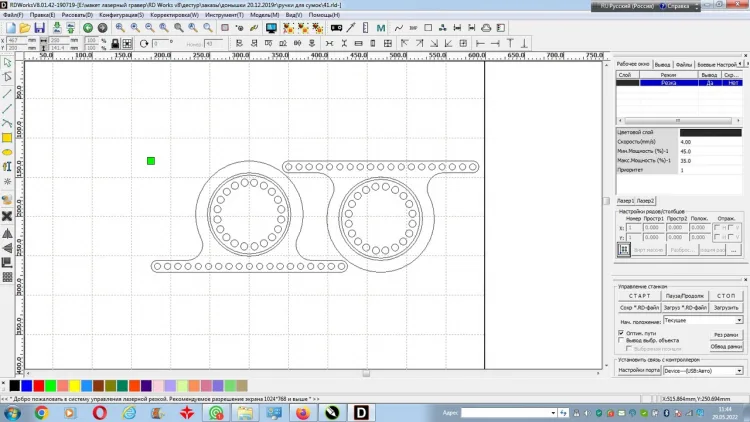This screenshot has height=422, width=750.
Task: Select the yellow rectangle tool
Action: [7, 138]
